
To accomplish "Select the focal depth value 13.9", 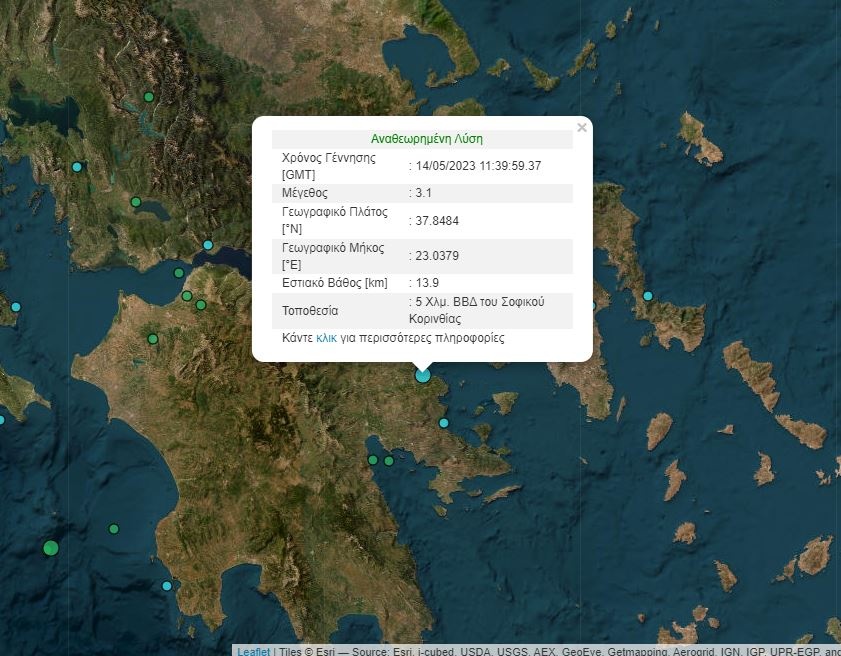I will [427, 283].
